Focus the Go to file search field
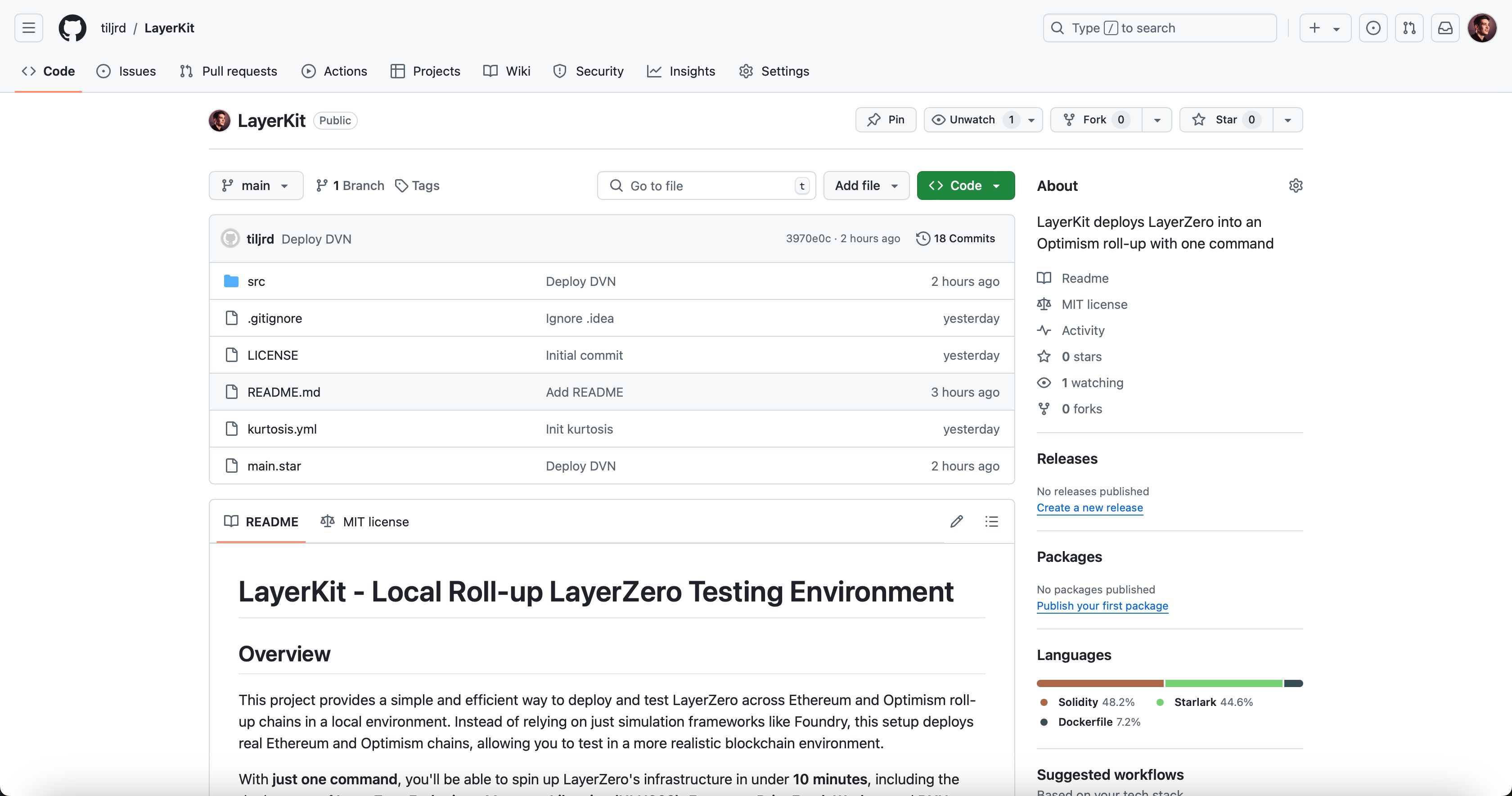1512x796 pixels. coord(706,185)
